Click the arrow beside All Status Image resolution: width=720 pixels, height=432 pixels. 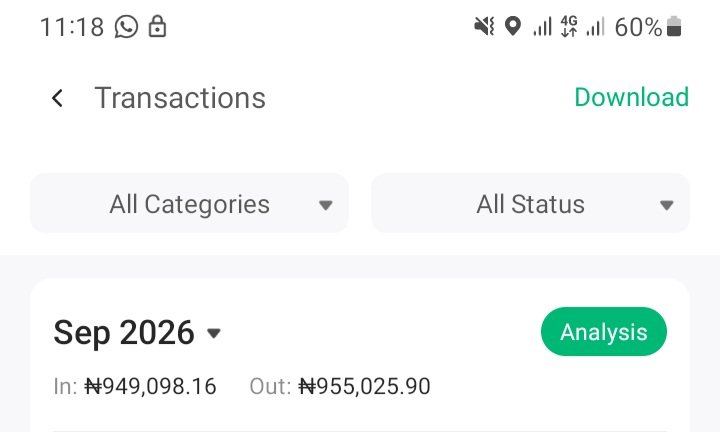(x=666, y=205)
